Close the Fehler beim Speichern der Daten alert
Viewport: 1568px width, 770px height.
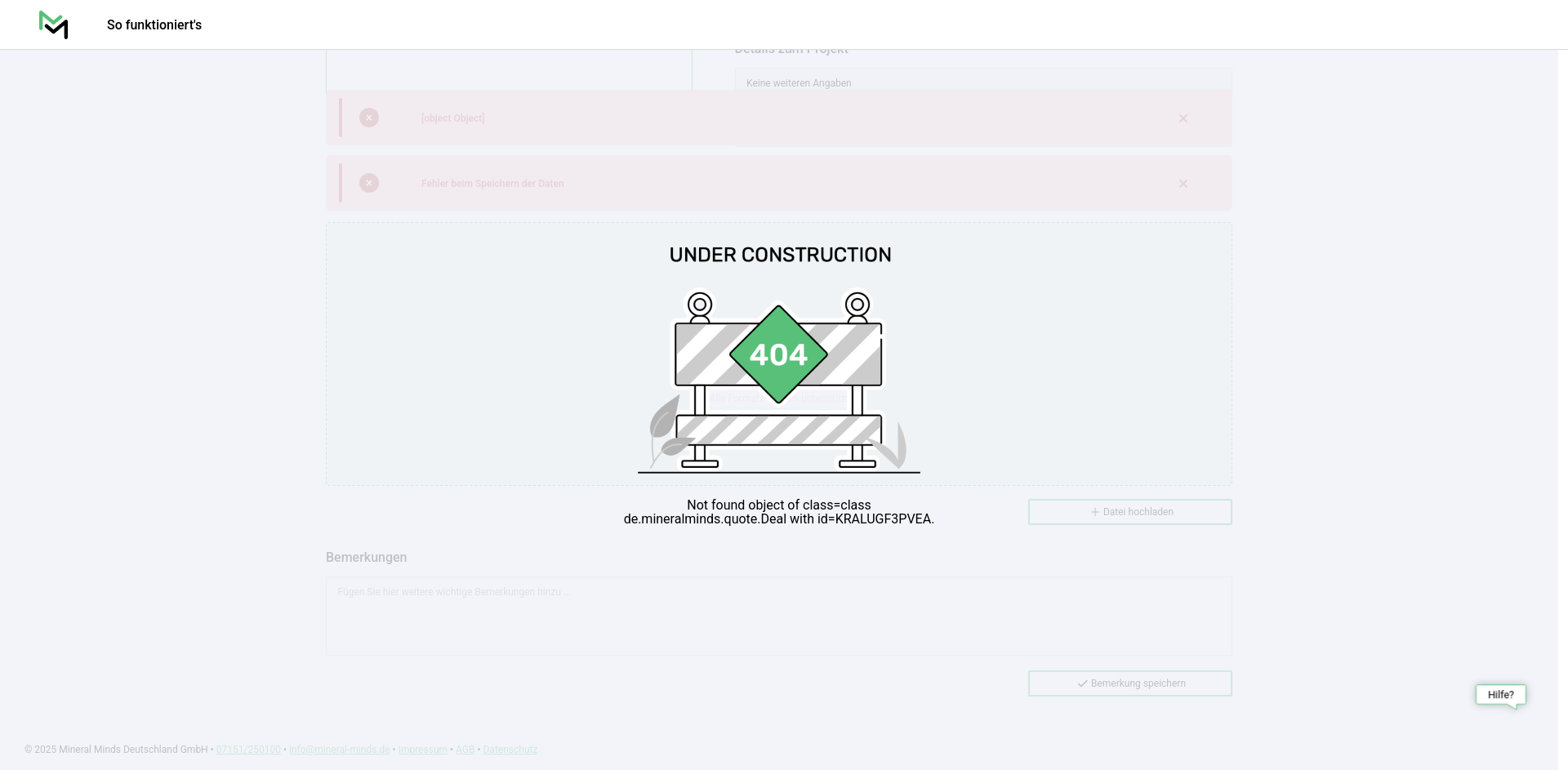tap(1183, 184)
